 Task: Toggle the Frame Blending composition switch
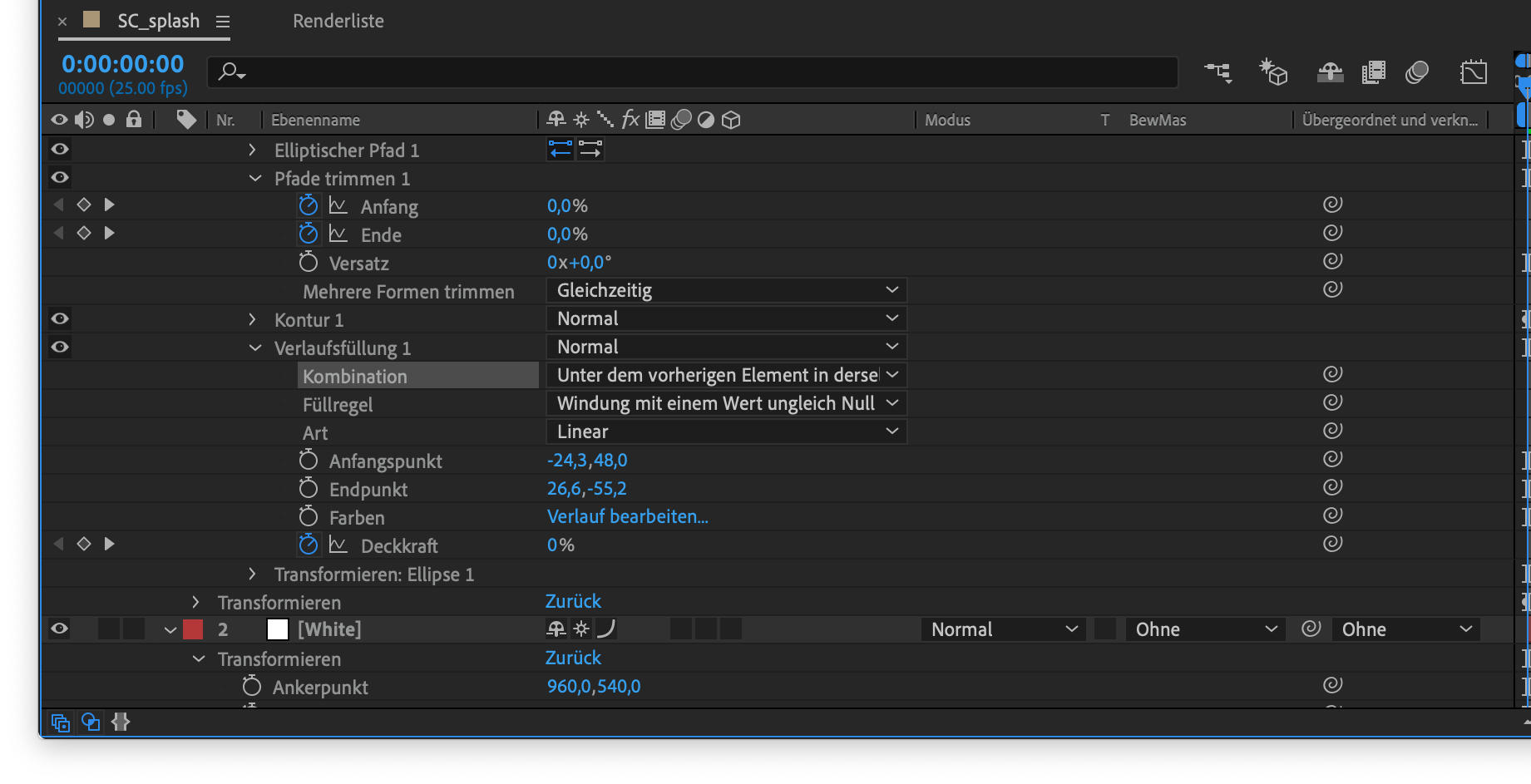(x=1373, y=72)
